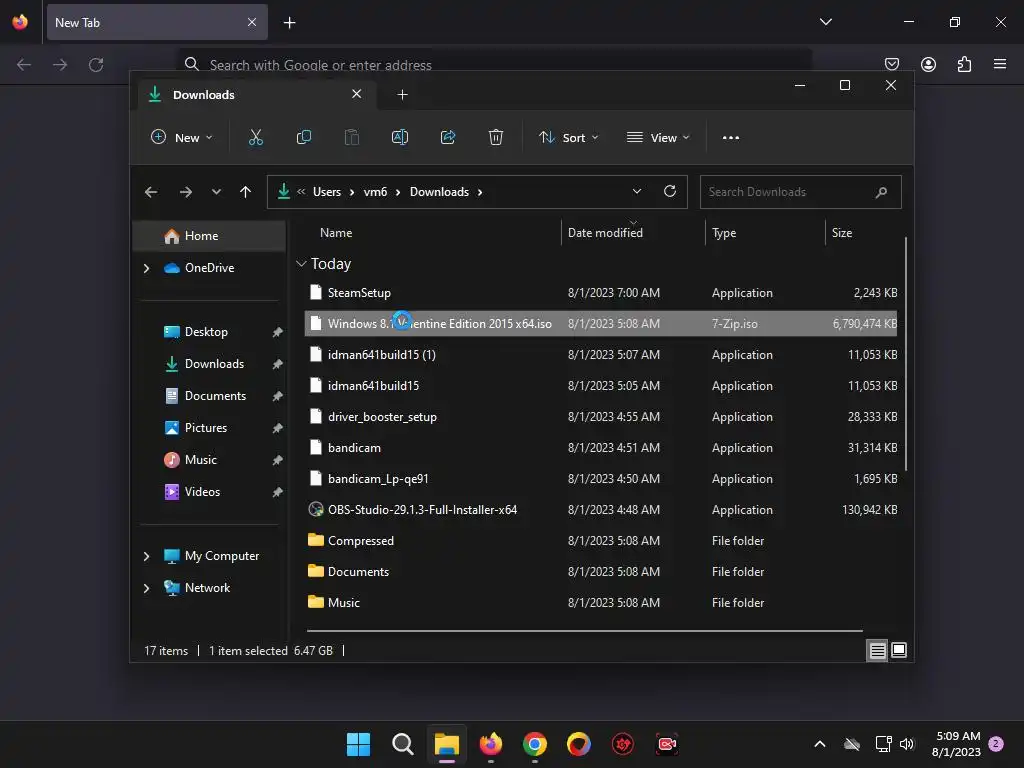Open Firefox extensions puzzle icon
The image size is (1024, 768).
pyautogui.click(x=964, y=64)
